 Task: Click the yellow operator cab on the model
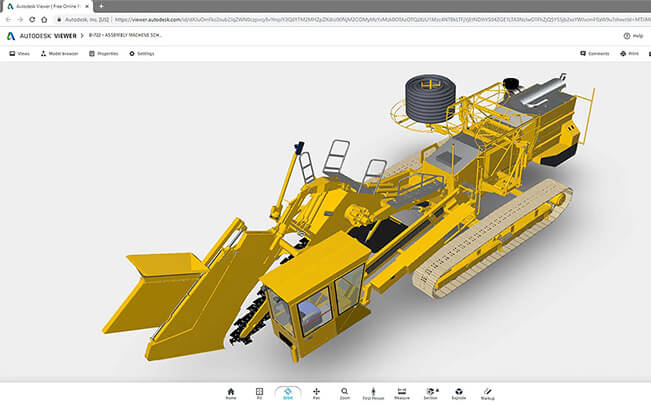[x=316, y=295]
